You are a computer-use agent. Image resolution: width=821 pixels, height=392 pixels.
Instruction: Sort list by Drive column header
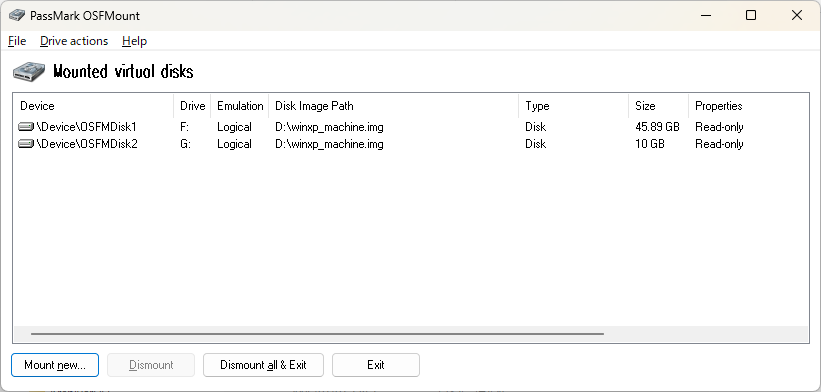tap(192, 106)
